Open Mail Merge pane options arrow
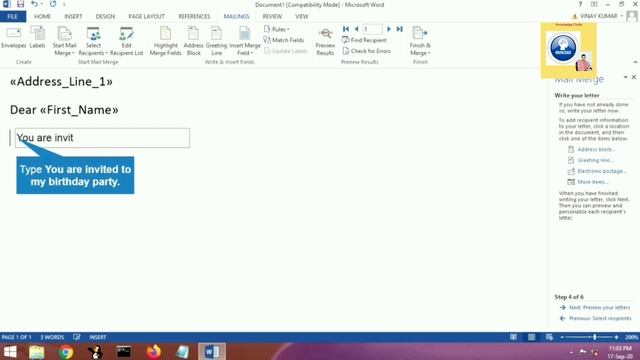Screen dimensions: 640x360 pyautogui.click(x=625, y=77)
